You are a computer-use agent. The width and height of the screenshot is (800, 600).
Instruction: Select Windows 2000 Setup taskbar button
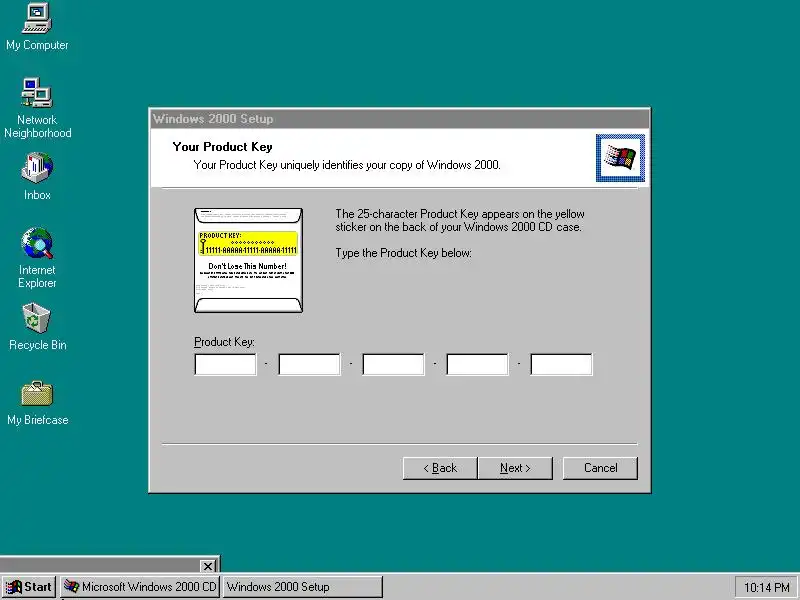(303, 587)
